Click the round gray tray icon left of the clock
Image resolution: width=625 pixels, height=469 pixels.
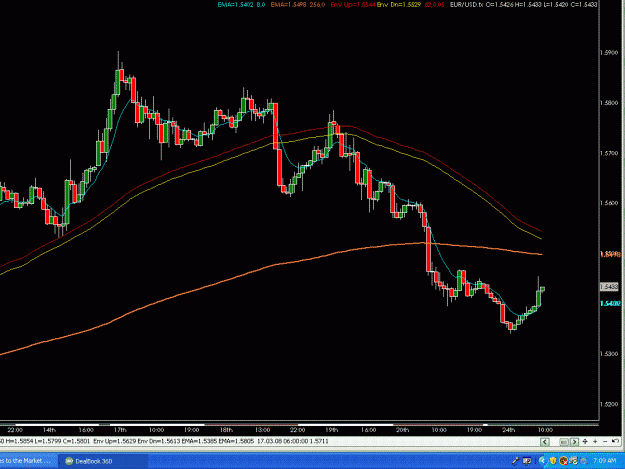(x=584, y=461)
